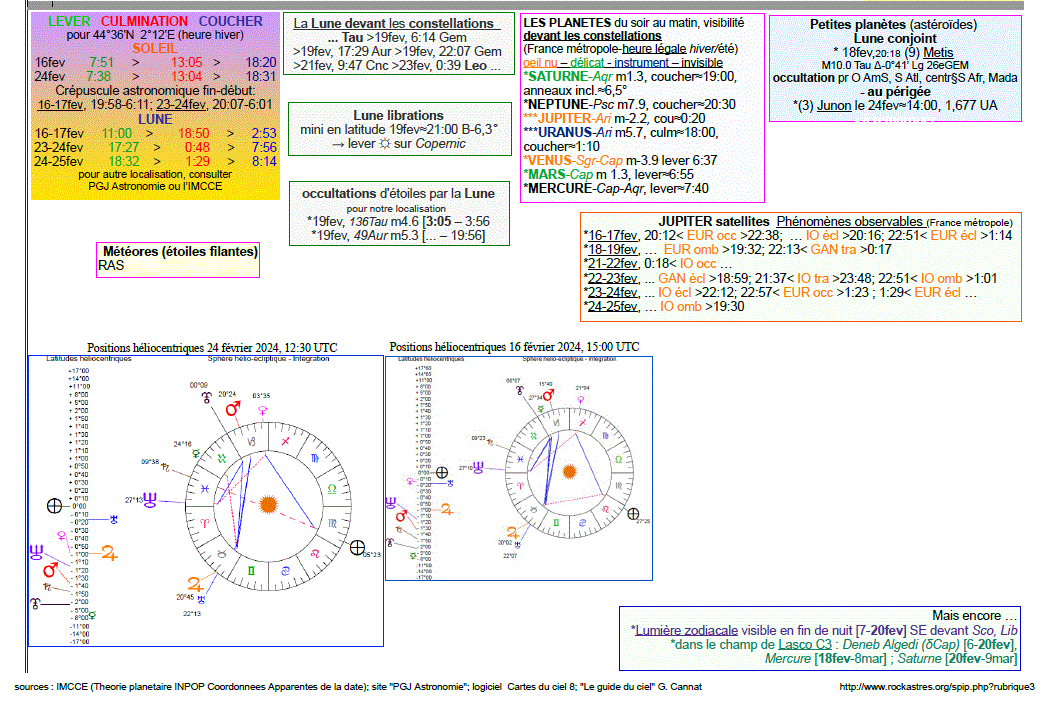Click the '*SATURNE-Aqr' planet entry
Screen dimensions: 1054x703
567,77
